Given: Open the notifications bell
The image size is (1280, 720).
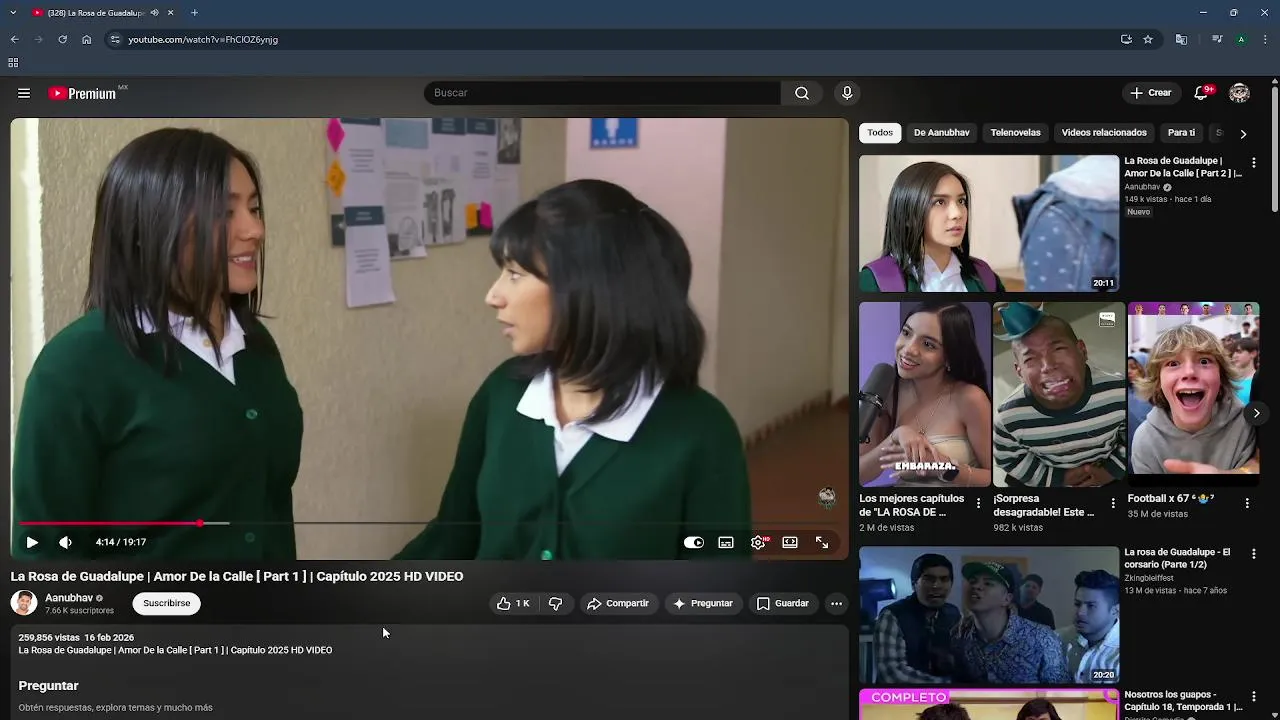Looking at the screenshot, I should pyautogui.click(x=1202, y=93).
